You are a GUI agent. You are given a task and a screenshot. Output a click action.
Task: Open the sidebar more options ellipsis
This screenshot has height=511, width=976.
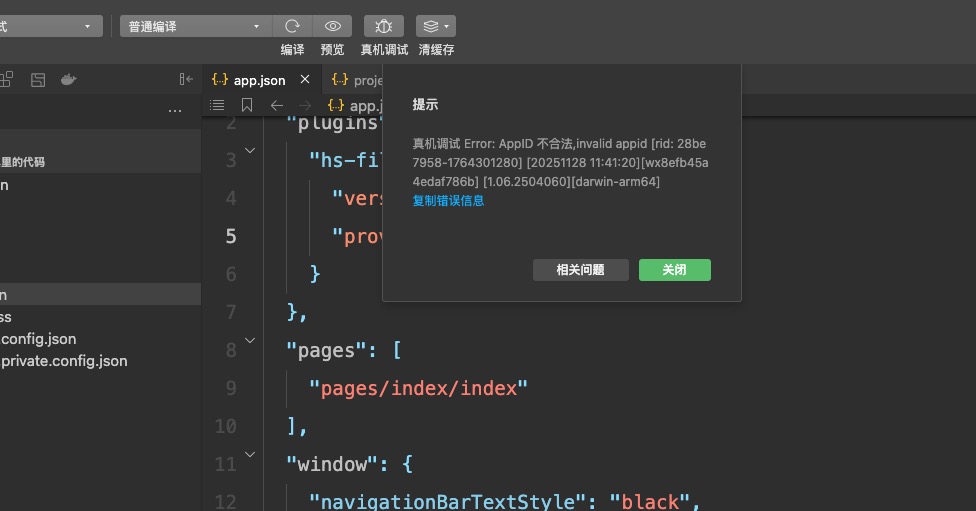click(175, 110)
